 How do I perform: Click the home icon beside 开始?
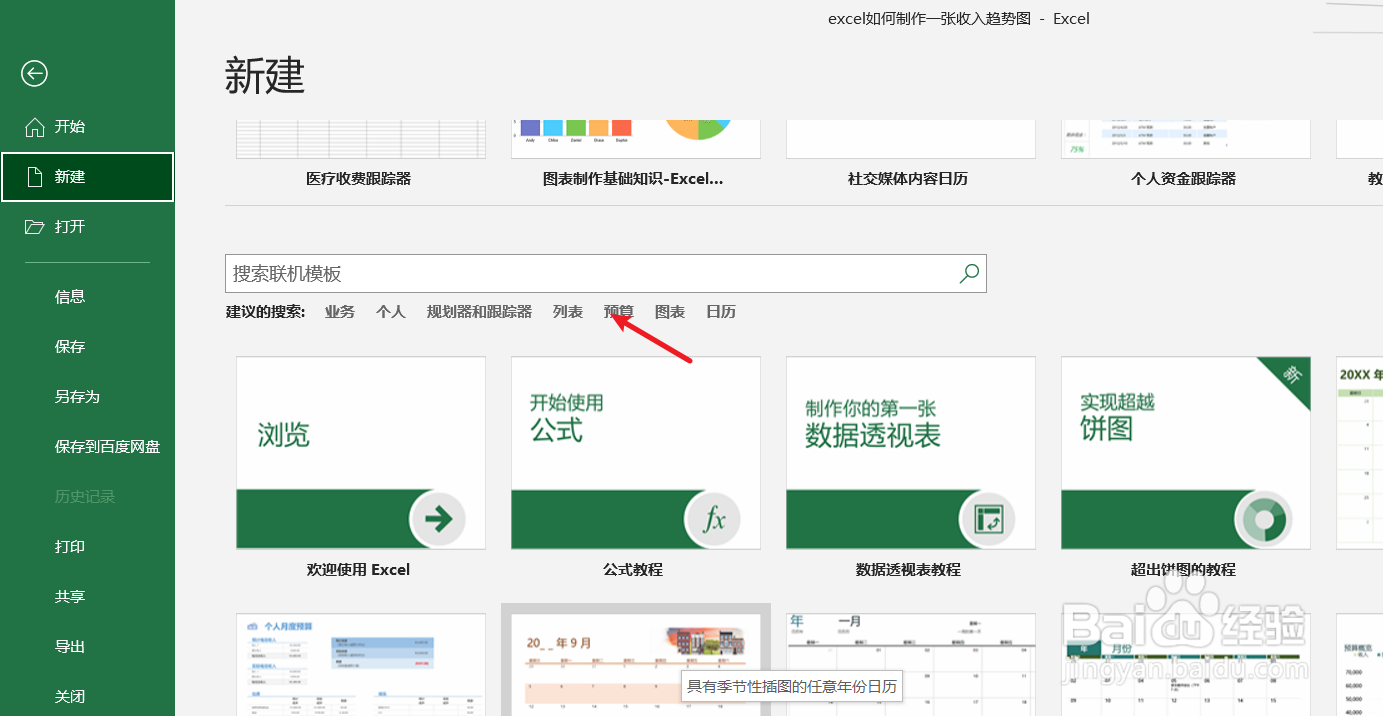click(35, 127)
